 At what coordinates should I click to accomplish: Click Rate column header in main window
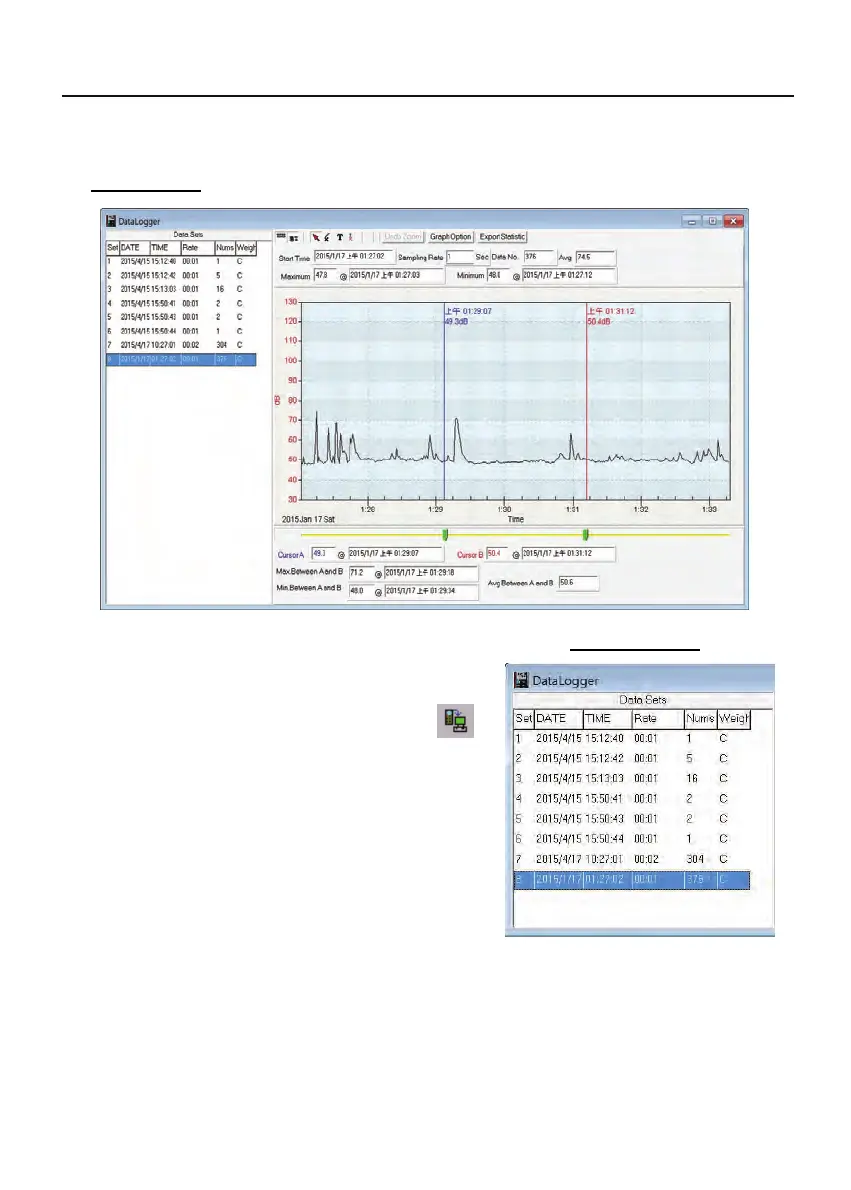[197, 247]
